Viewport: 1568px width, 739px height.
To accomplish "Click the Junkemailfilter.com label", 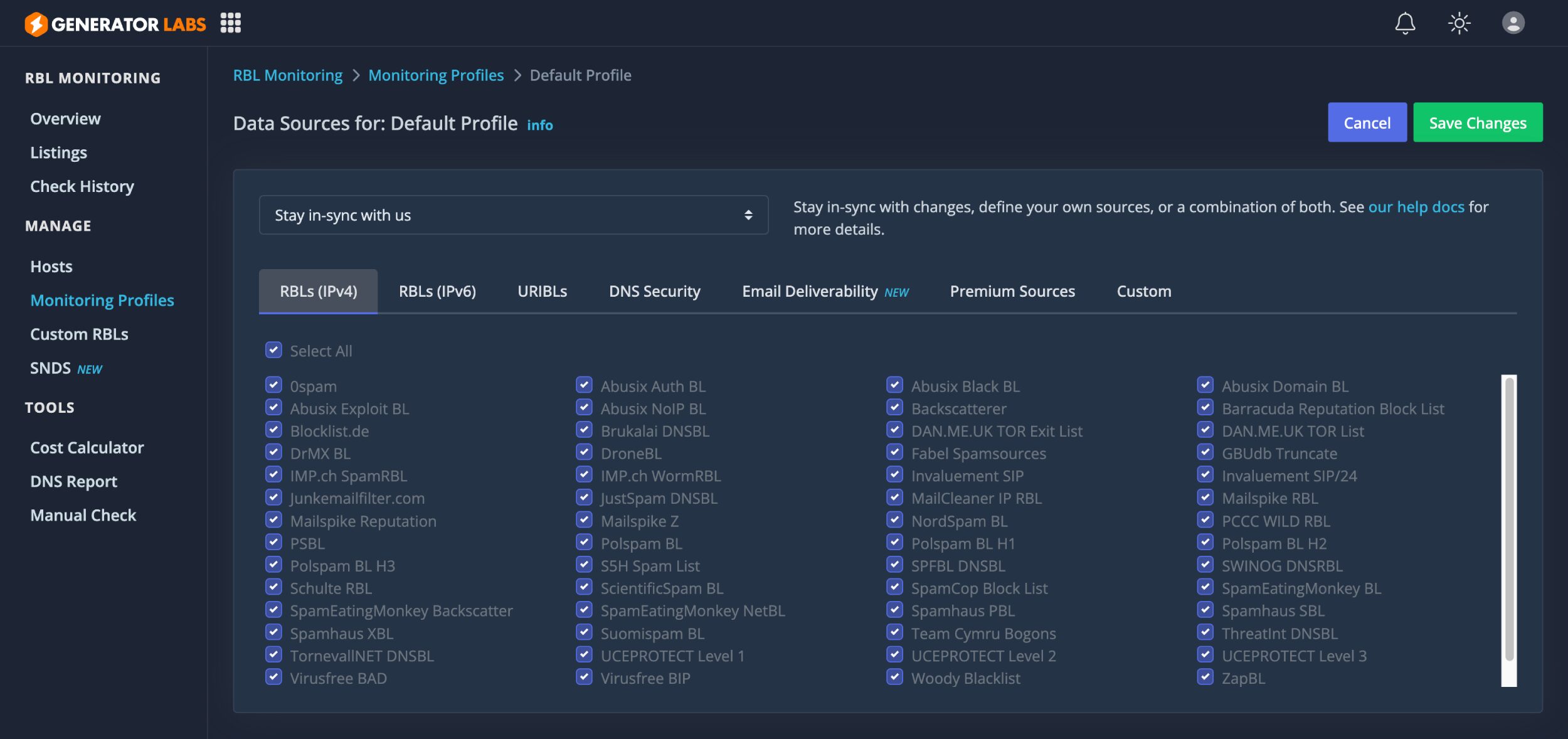I will point(357,498).
